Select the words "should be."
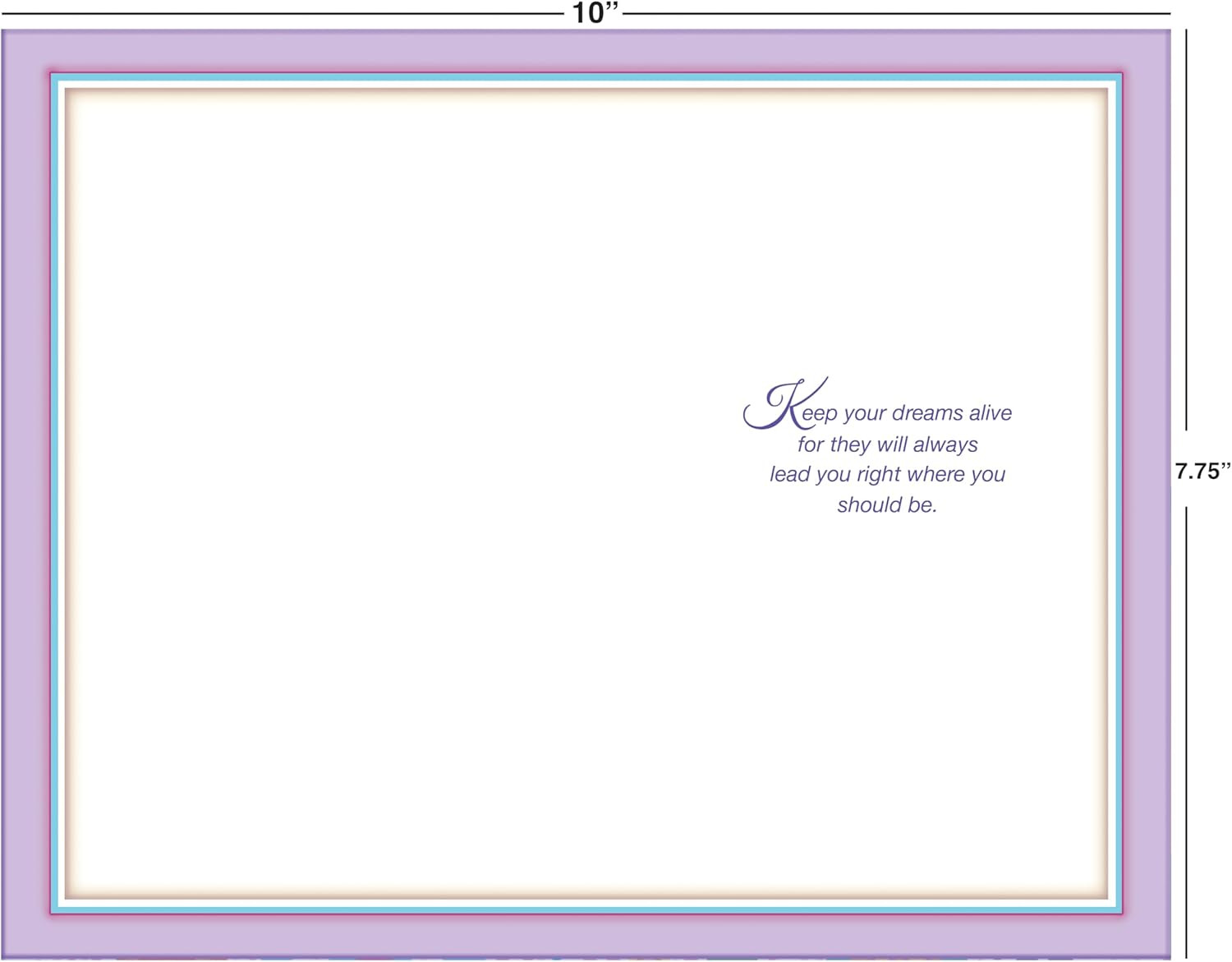 (x=887, y=504)
